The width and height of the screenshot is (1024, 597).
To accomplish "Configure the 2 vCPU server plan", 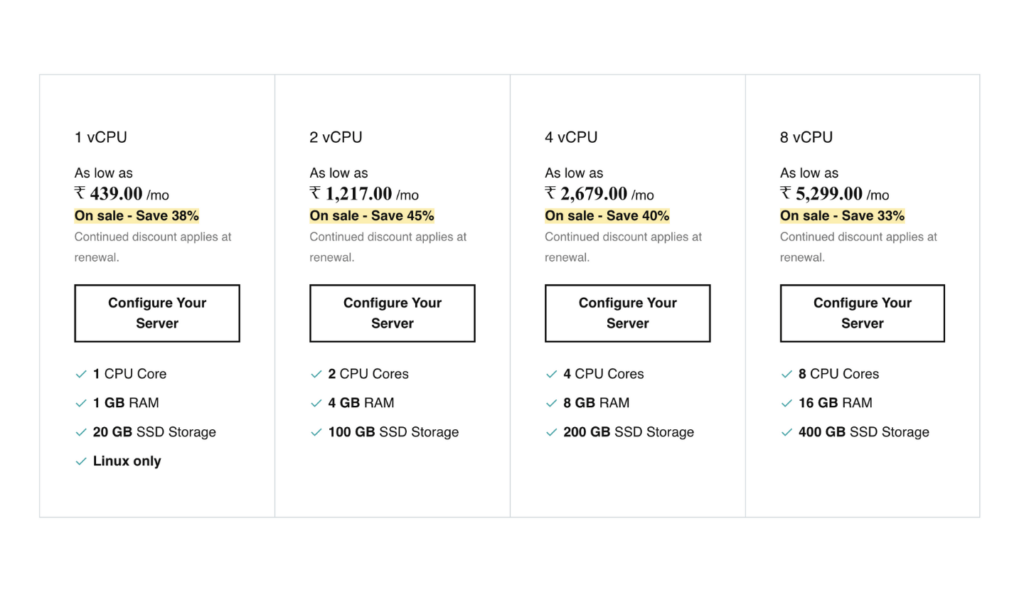I will pyautogui.click(x=391, y=313).
